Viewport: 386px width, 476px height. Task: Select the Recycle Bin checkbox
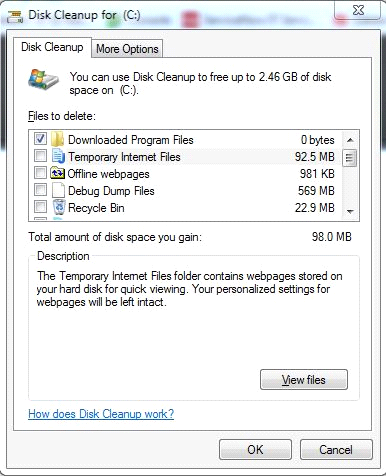[x=40, y=207]
